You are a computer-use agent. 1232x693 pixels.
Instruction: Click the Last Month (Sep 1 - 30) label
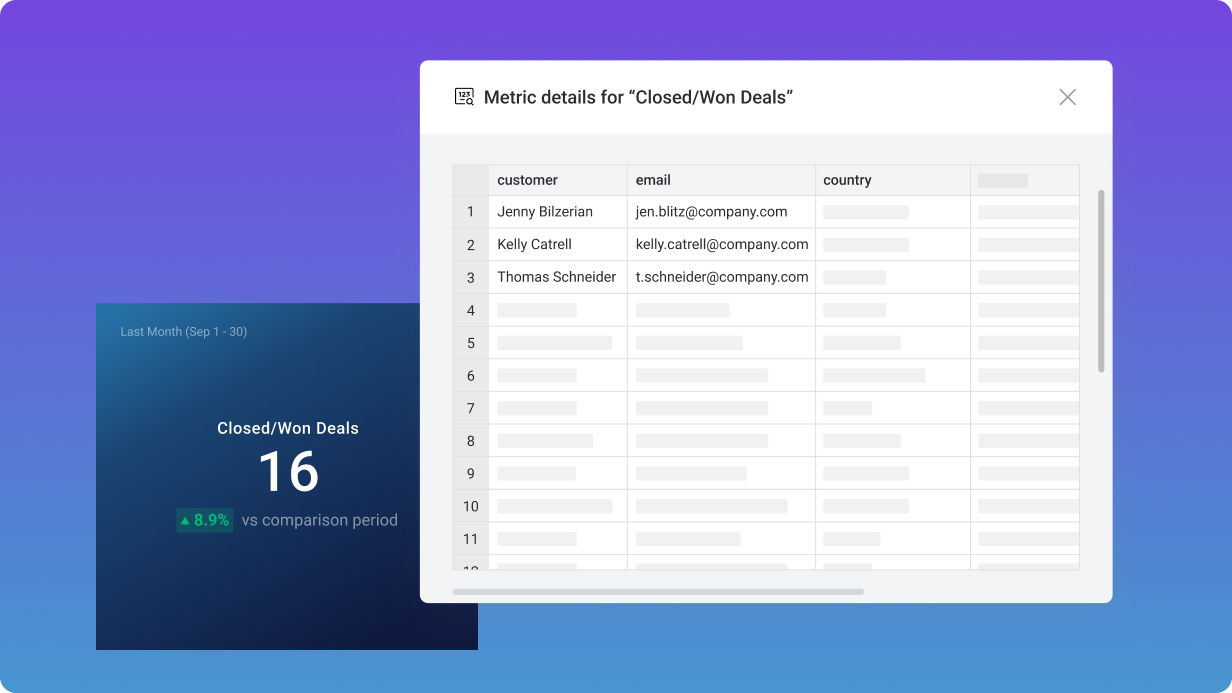(183, 331)
